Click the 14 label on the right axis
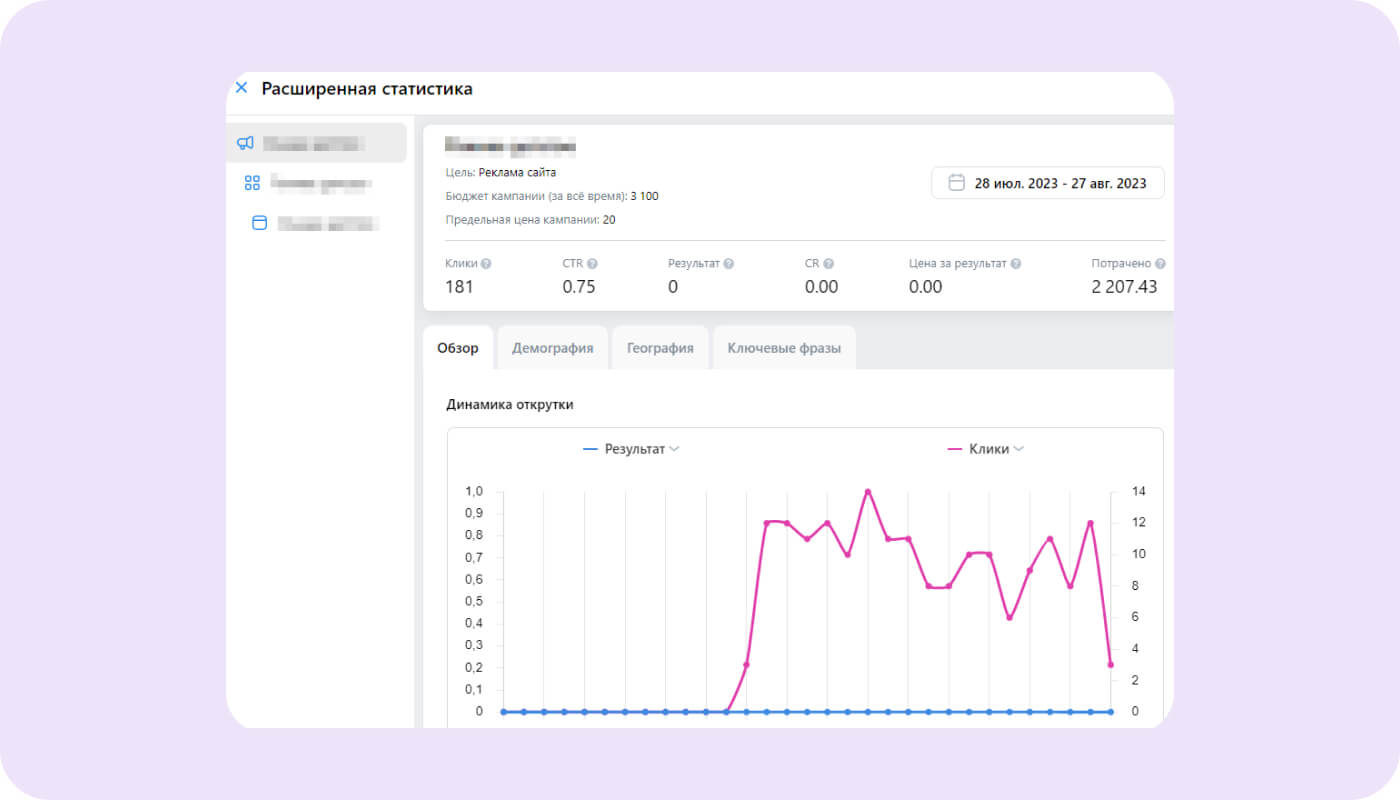1400x800 pixels. [x=1139, y=491]
